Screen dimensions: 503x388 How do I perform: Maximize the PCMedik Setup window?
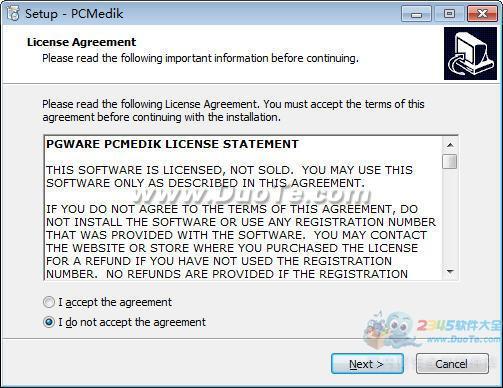(x=449, y=14)
